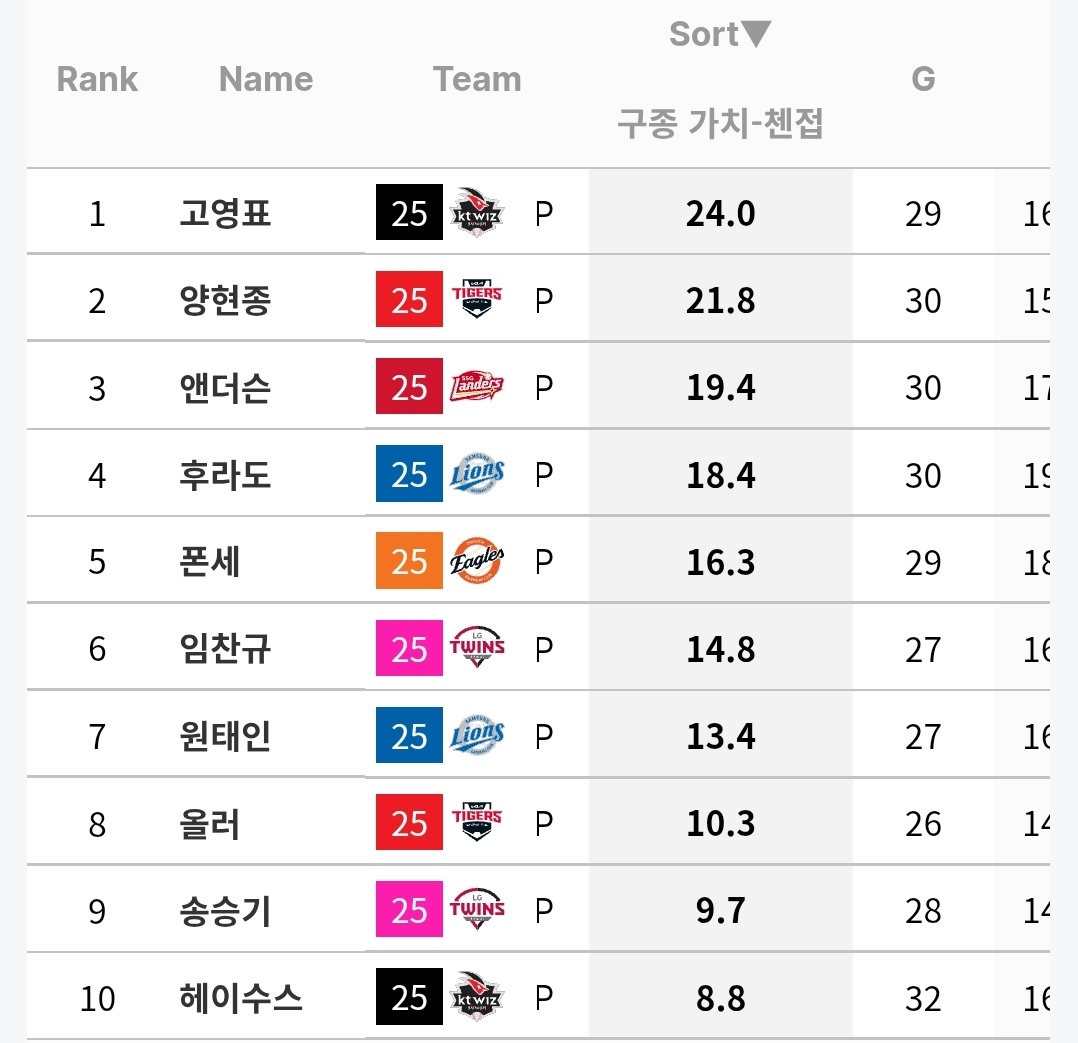Click the KT Wiz logo beside 헤이수스
The image size is (1078, 1043).
477,997
